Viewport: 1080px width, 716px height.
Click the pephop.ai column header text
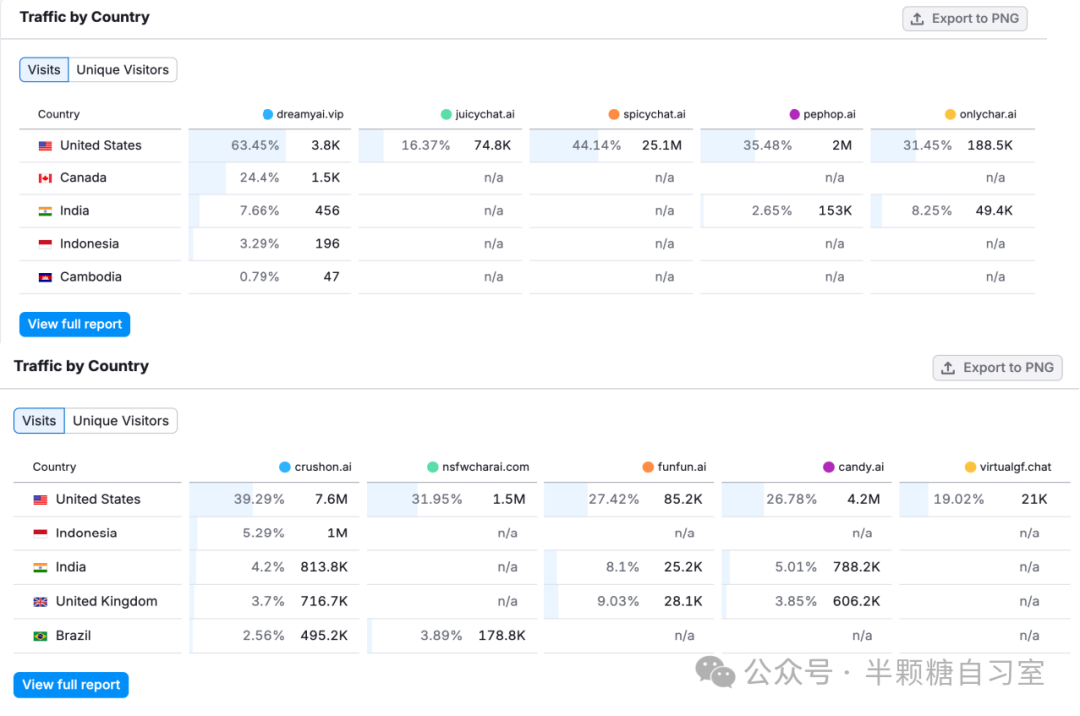click(x=829, y=114)
